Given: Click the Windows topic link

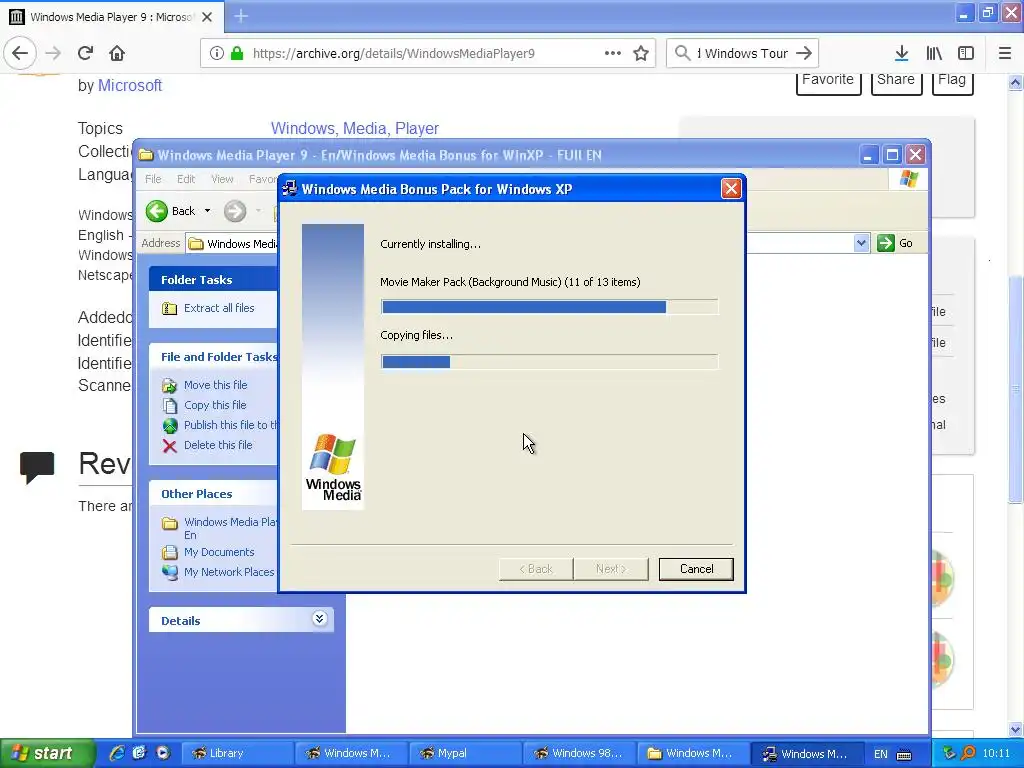Looking at the screenshot, I should 301,129.
